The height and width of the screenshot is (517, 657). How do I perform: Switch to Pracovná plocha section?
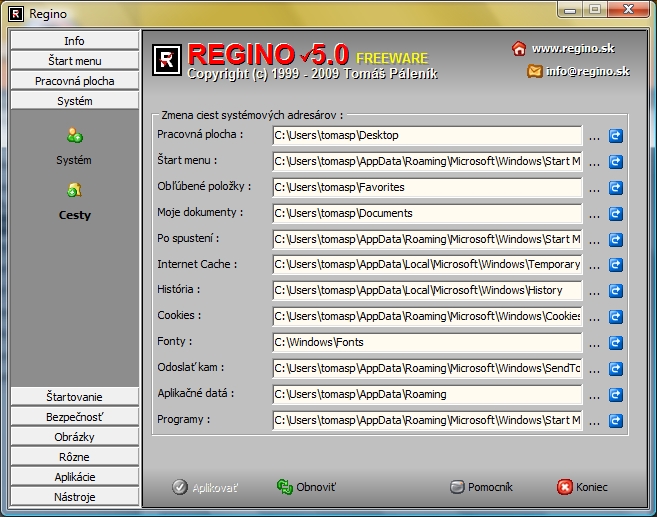tap(75, 81)
